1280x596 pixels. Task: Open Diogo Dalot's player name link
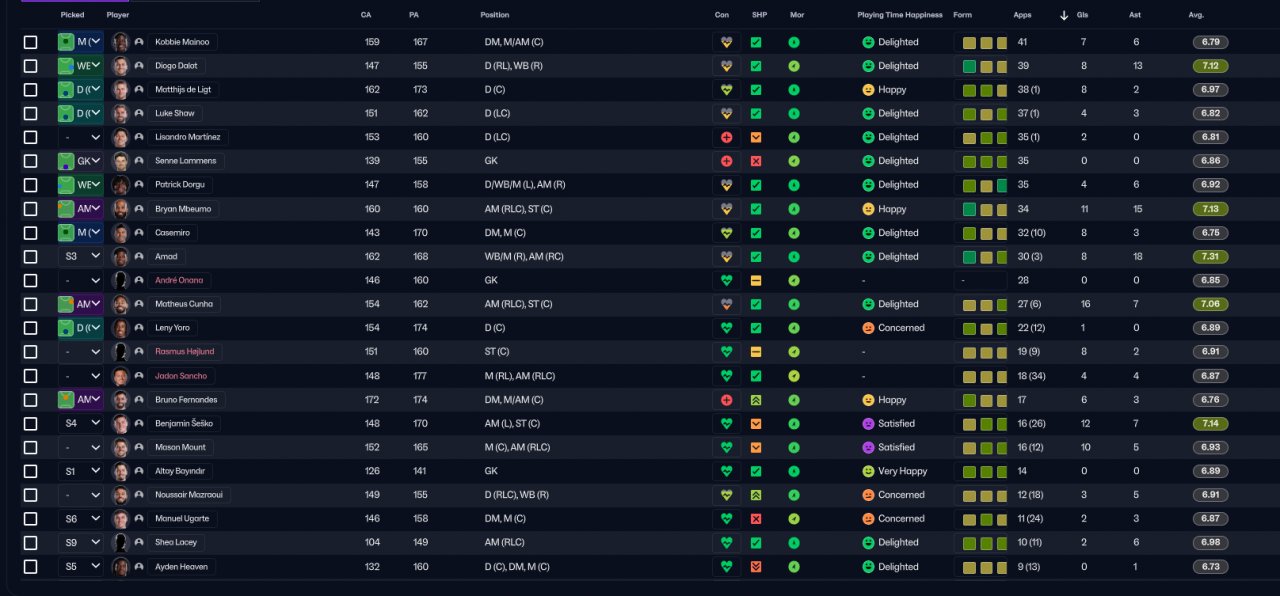(x=176, y=66)
